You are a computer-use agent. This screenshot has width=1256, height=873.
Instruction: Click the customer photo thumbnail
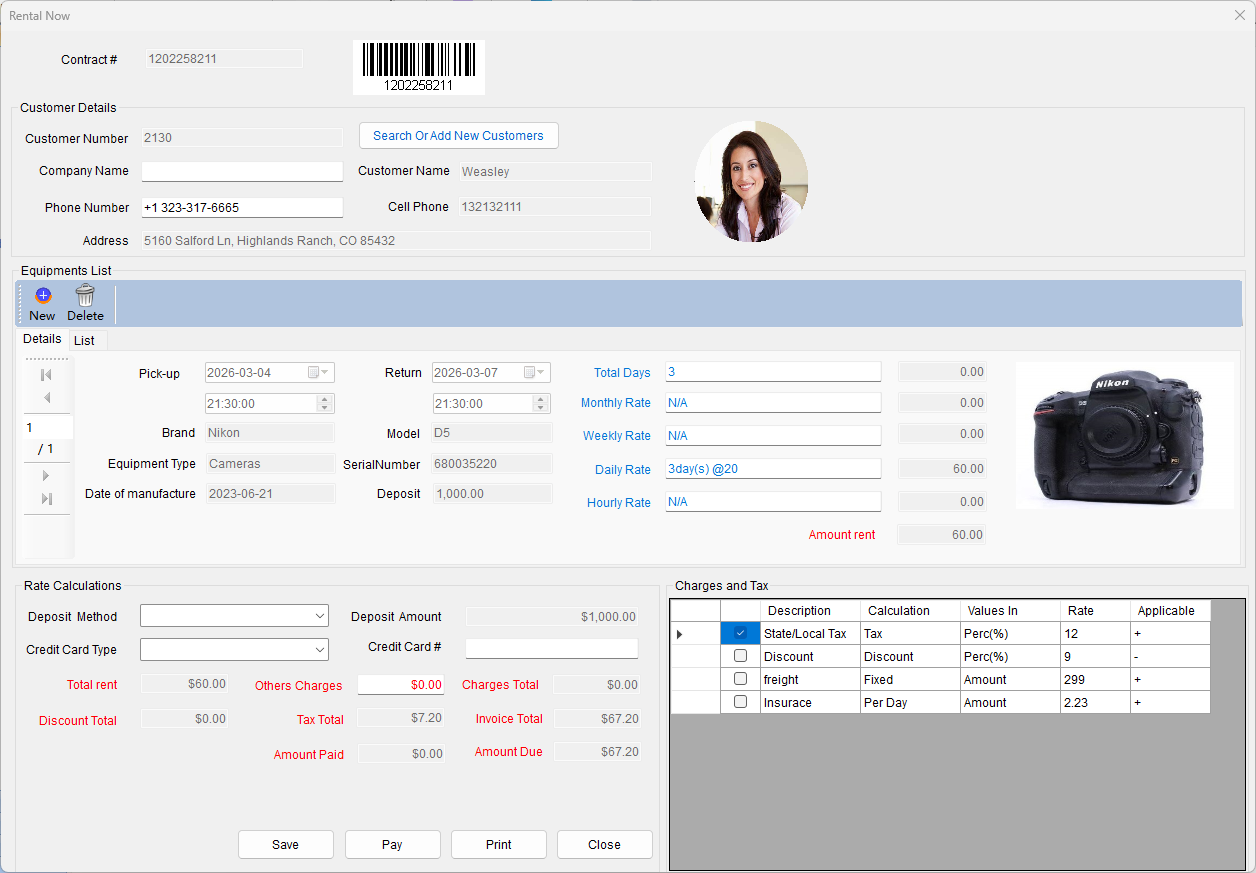click(751, 182)
